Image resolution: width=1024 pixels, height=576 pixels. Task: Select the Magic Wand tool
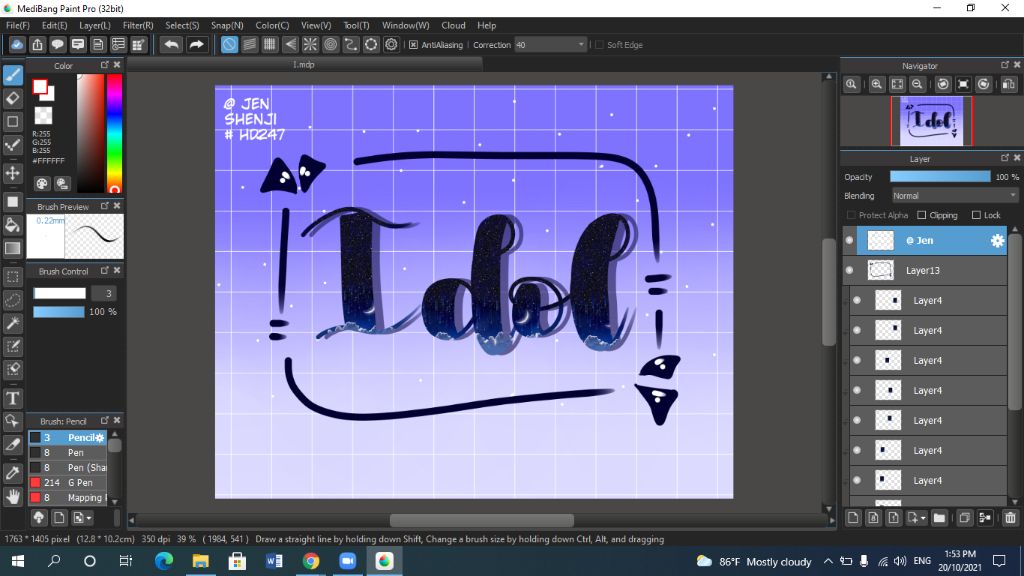point(13,323)
